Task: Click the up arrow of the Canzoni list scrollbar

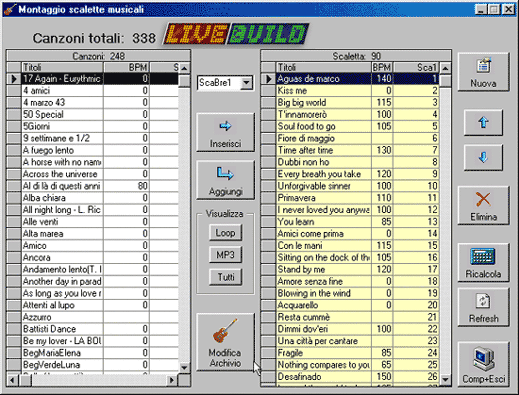Action: 184,68
